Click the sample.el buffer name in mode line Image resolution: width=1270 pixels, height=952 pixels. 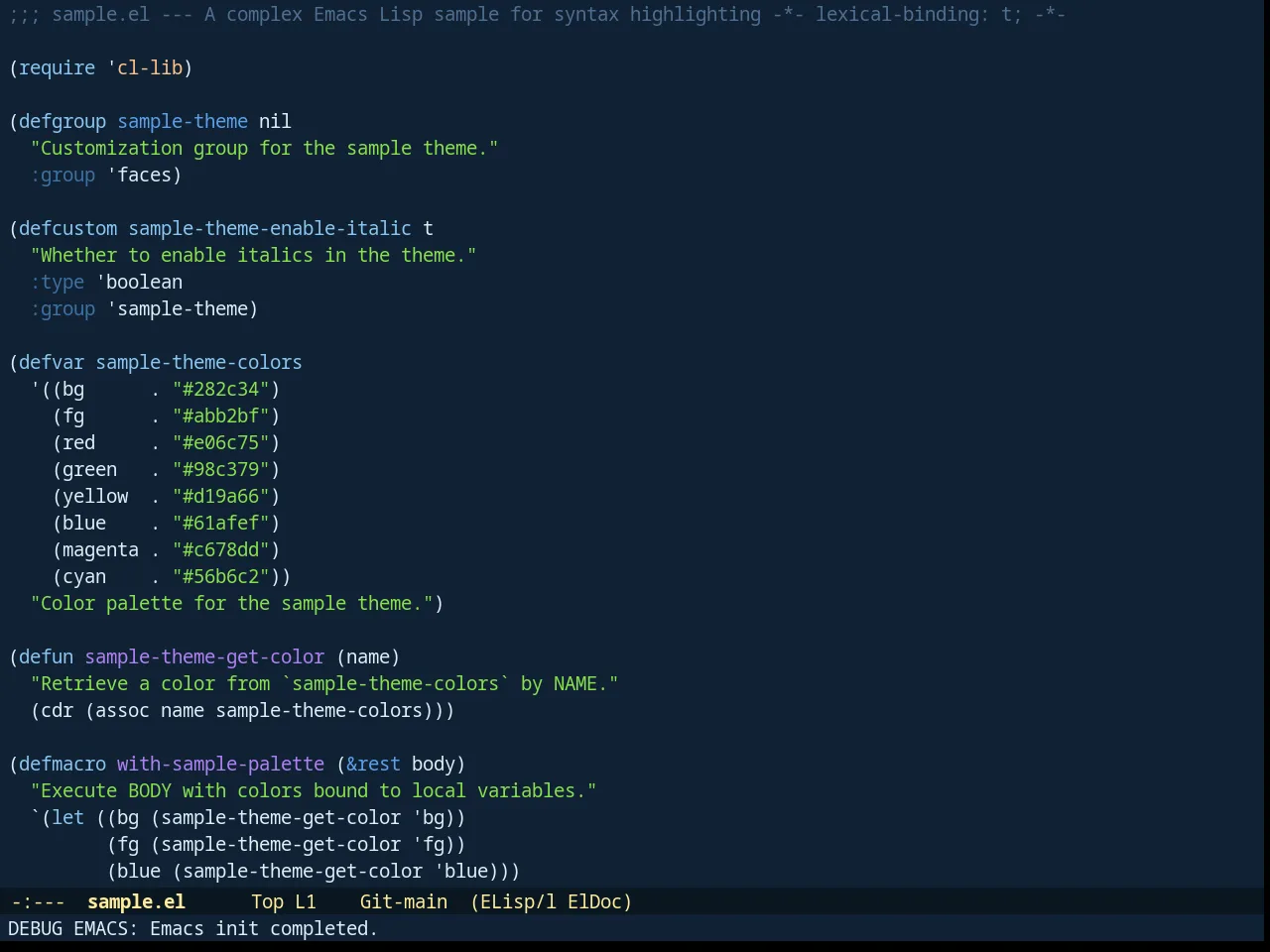pyautogui.click(x=136, y=901)
